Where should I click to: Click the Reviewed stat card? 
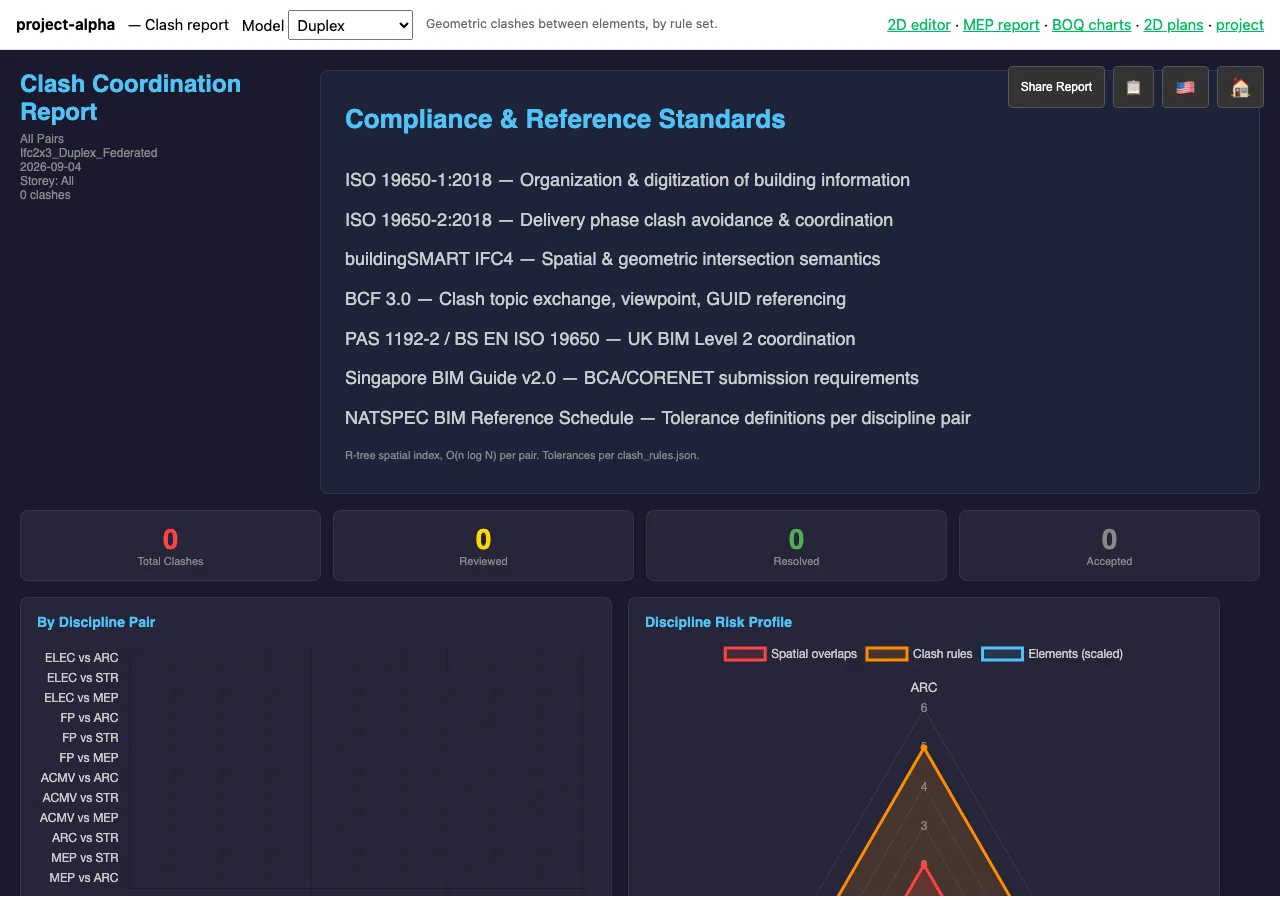point(483,546)
